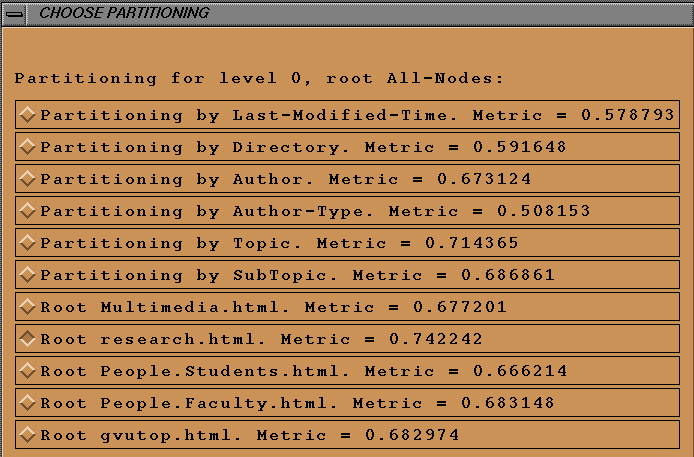Image resolution: width=694 pixels, height=457 pixels.
Task: Click the Metric = 0.742242 row text
Action: [x=260, y=340]
